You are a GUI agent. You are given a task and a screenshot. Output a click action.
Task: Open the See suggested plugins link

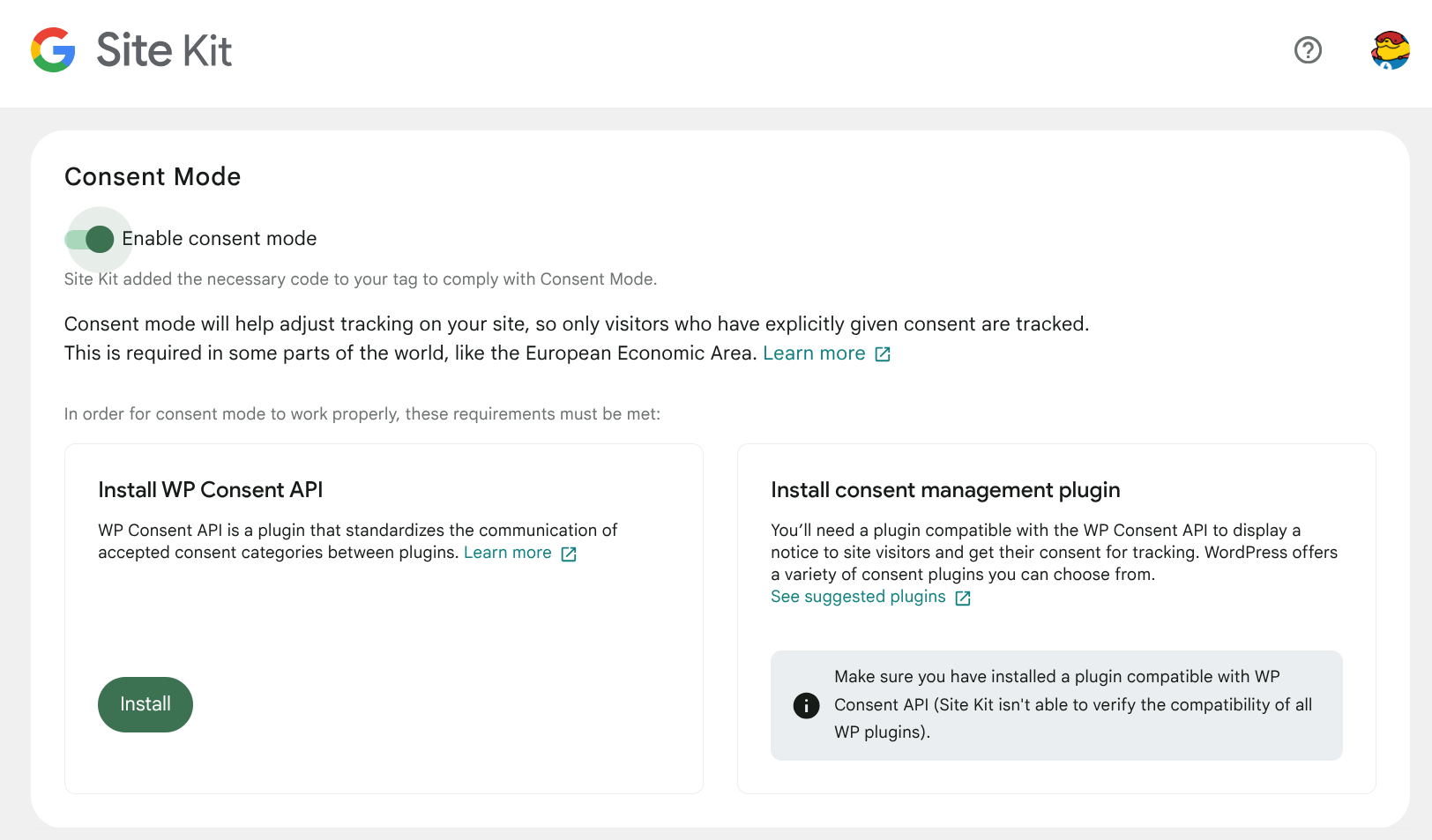pyautogui.click(x=858, y=597)
